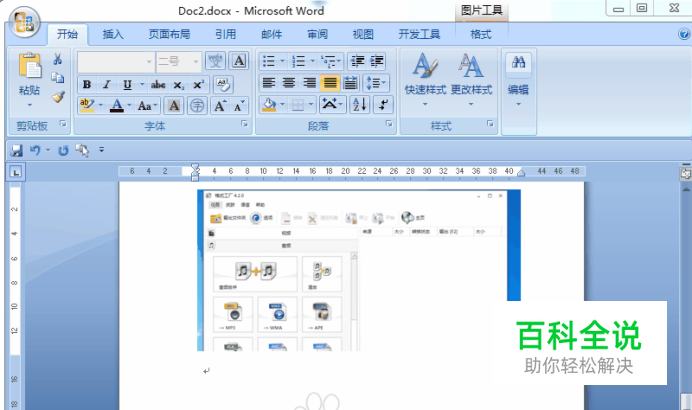Viewport: 692px width, 410px height.
Task: Toggle strikethrough abc formatting
Action: pyautogui.click(x=158, y=85)
